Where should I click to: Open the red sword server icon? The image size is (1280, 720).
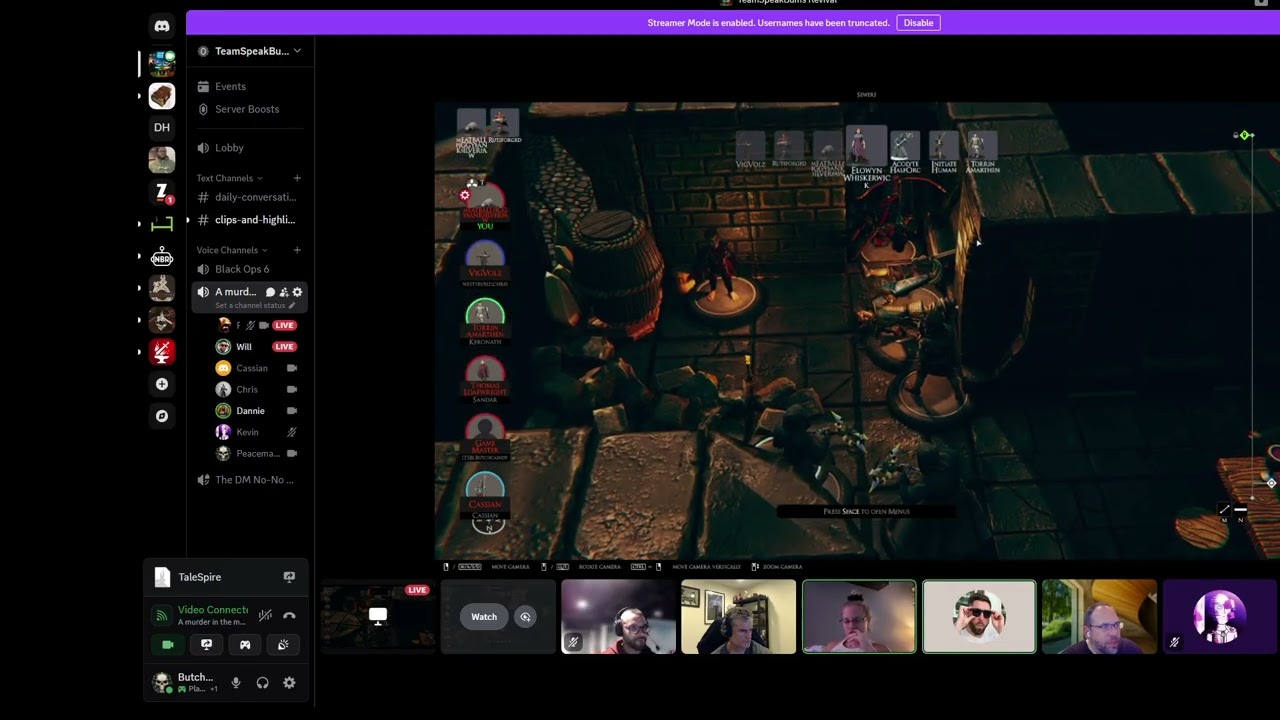162,352
